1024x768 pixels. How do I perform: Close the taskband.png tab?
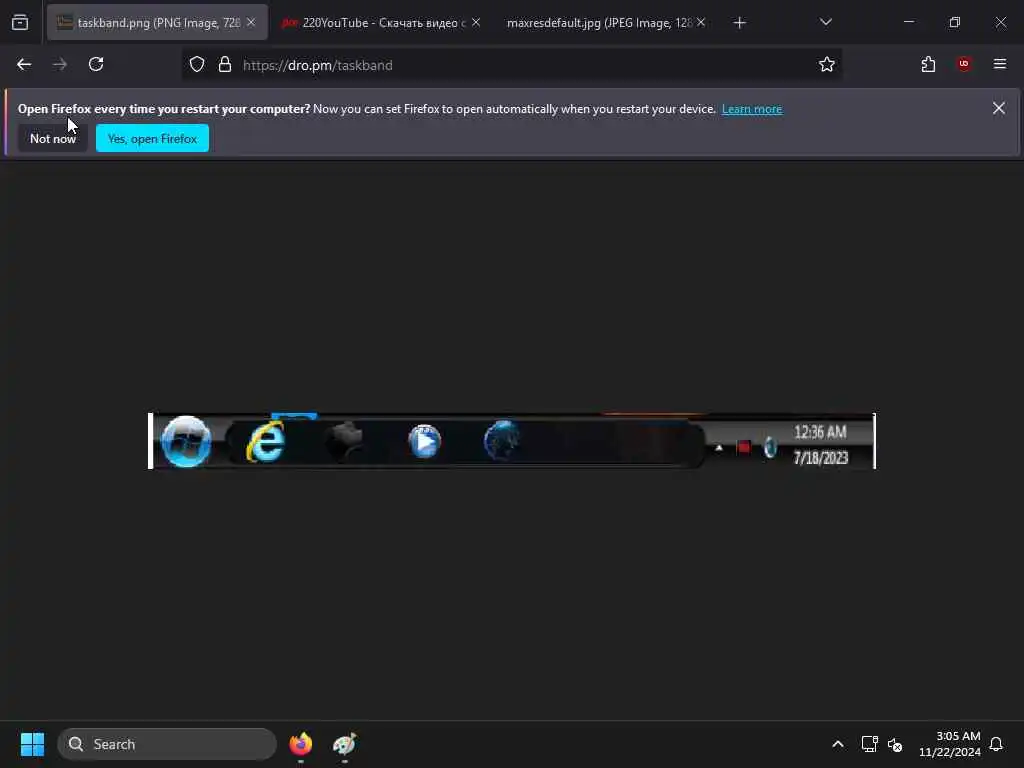pos(251,22)
